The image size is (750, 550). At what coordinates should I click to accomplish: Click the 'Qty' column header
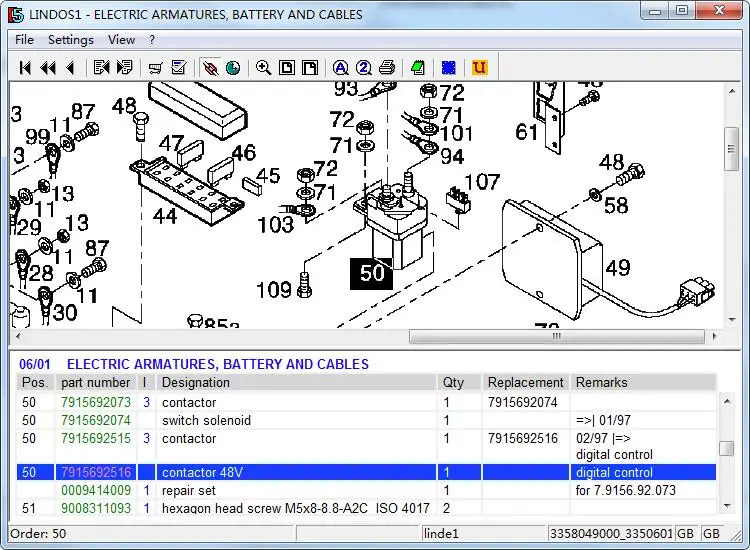pos(459,383)
